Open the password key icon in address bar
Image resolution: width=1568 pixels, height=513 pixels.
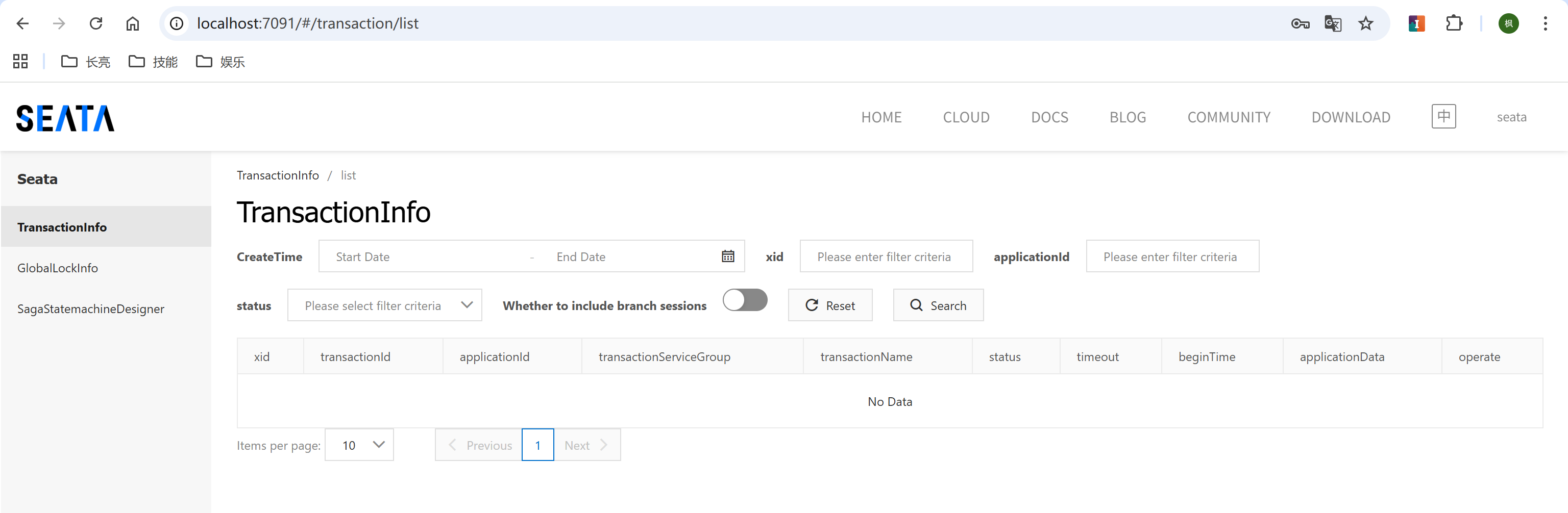[1300, 23]
